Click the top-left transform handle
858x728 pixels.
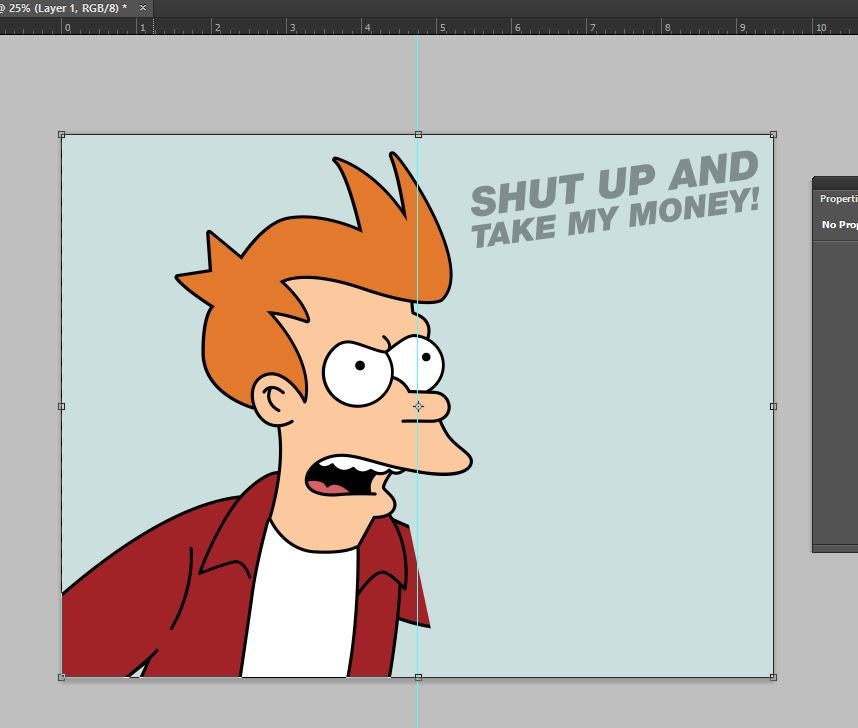[x=61, y=135]
